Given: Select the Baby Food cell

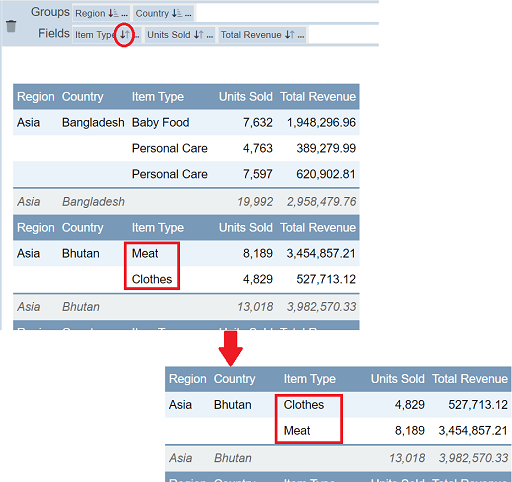Looking at the screenshot, I should tap(160, 122).
